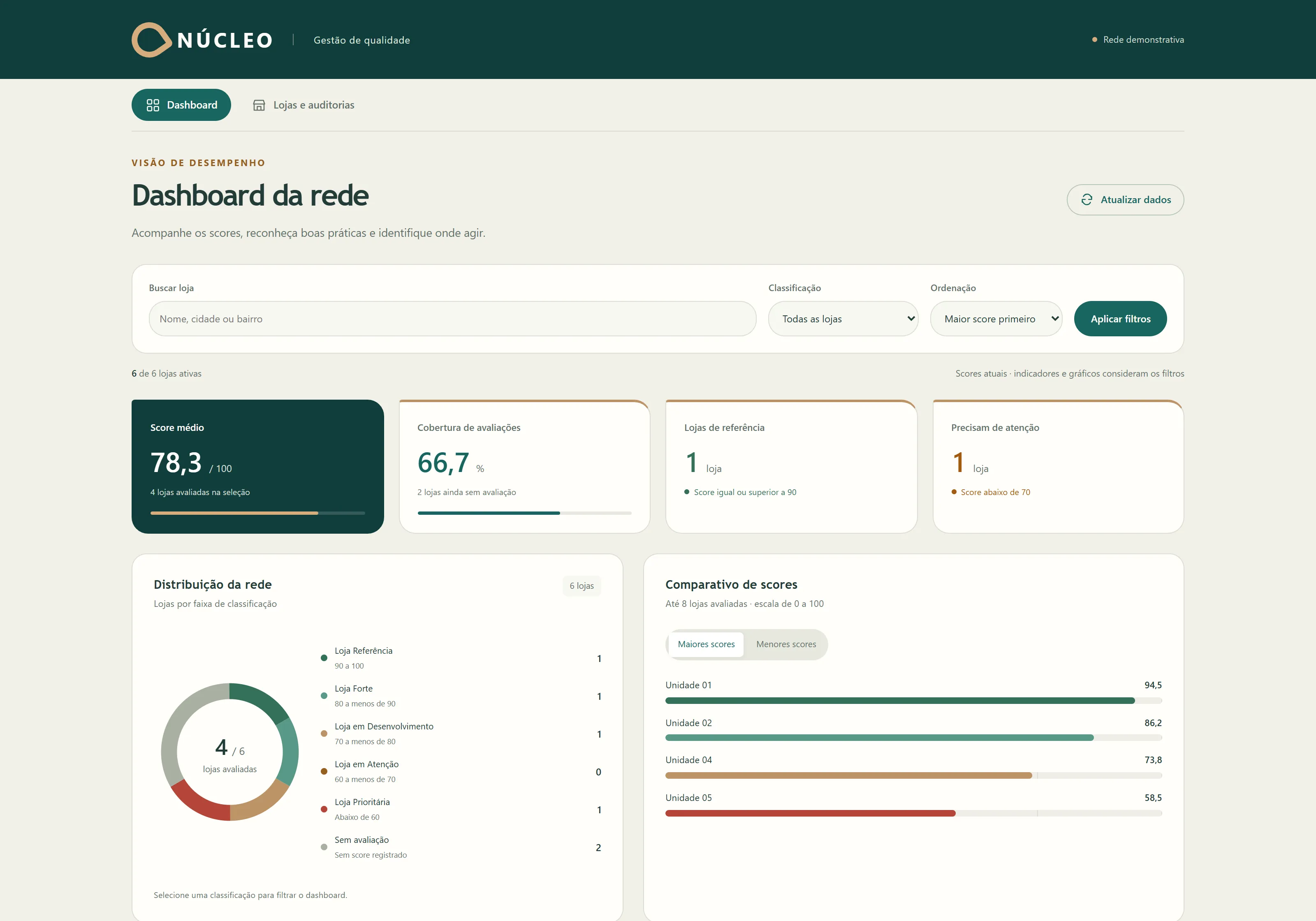Click the Loja em Atenção legend row
This screenshot has height=921, width=1316.
pyautogui.click(x=461, y=771)
